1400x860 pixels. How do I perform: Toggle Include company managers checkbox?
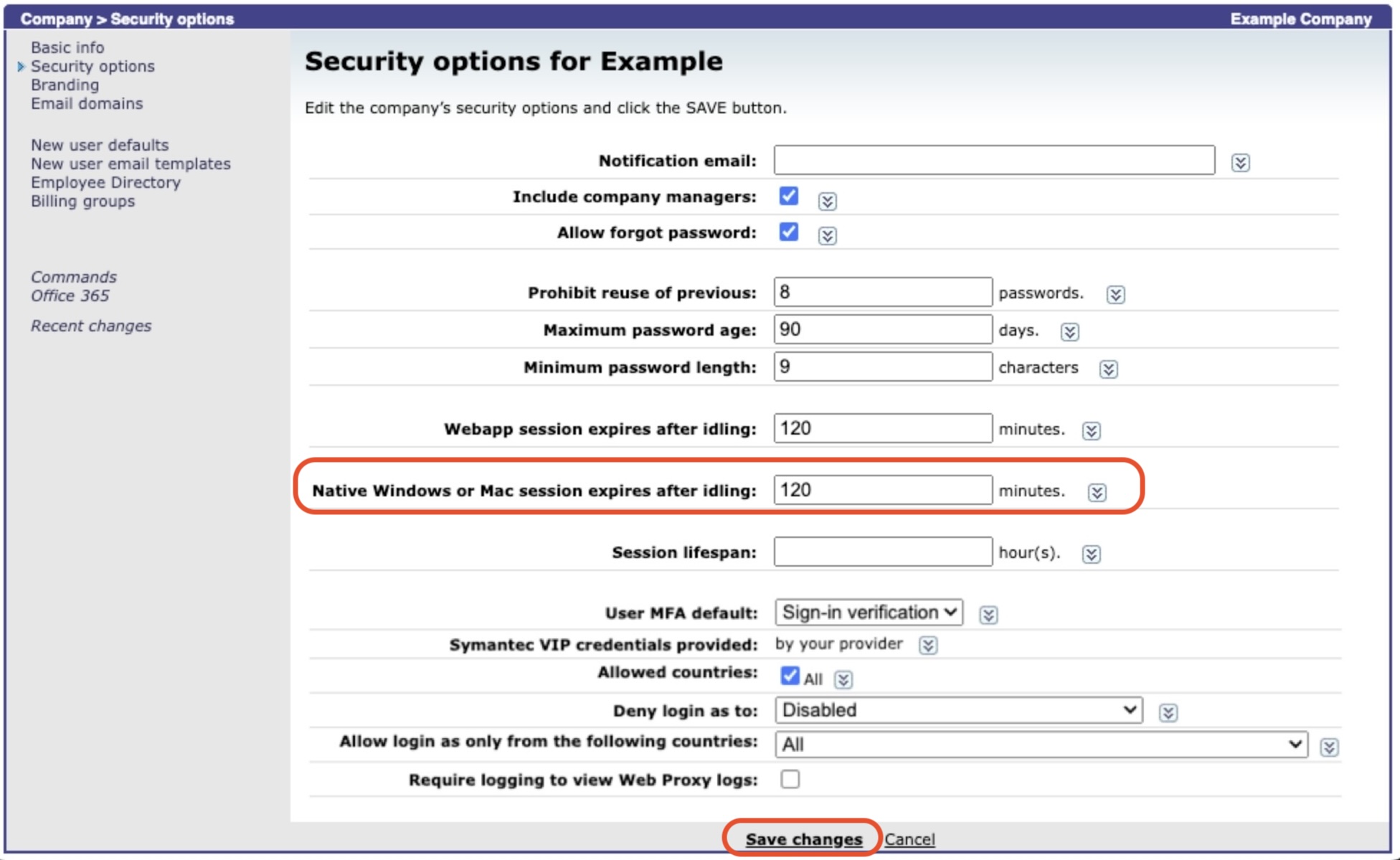coord(789,196)
